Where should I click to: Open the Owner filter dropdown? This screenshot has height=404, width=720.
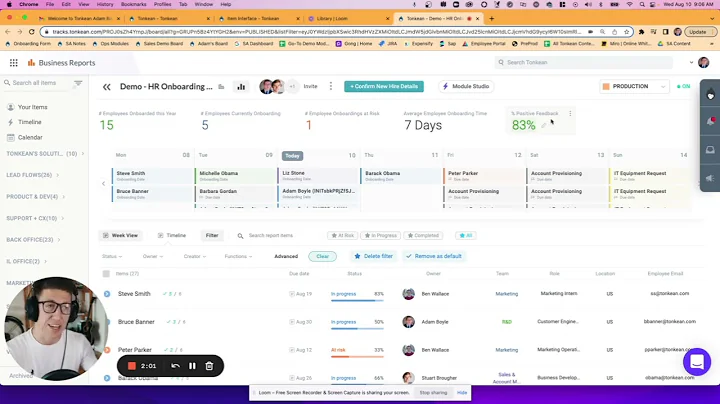[152, 257]
